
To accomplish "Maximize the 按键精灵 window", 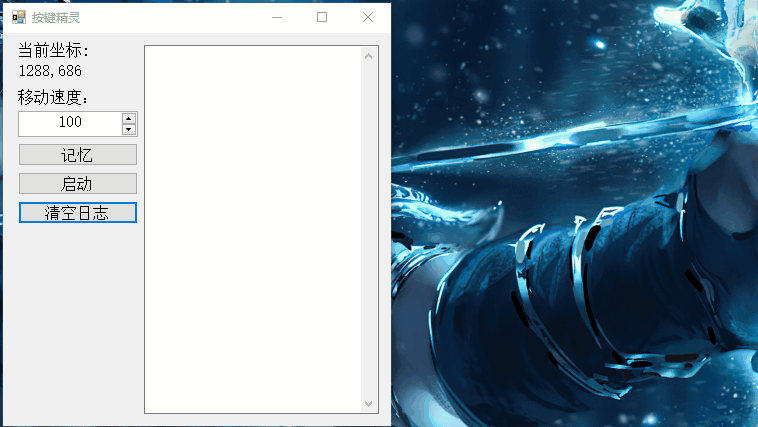I will [x=322, y=17].
